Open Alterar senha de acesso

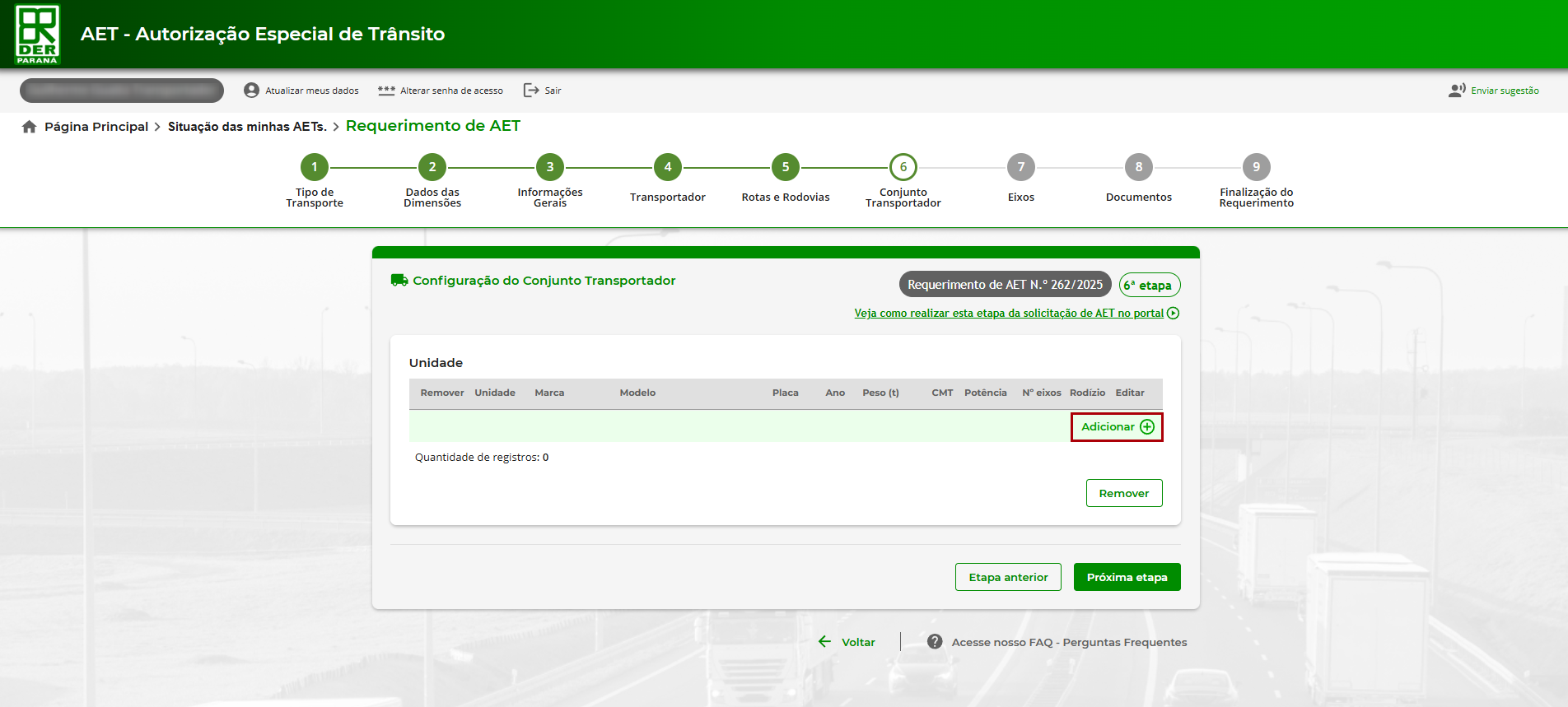(451, 91)
